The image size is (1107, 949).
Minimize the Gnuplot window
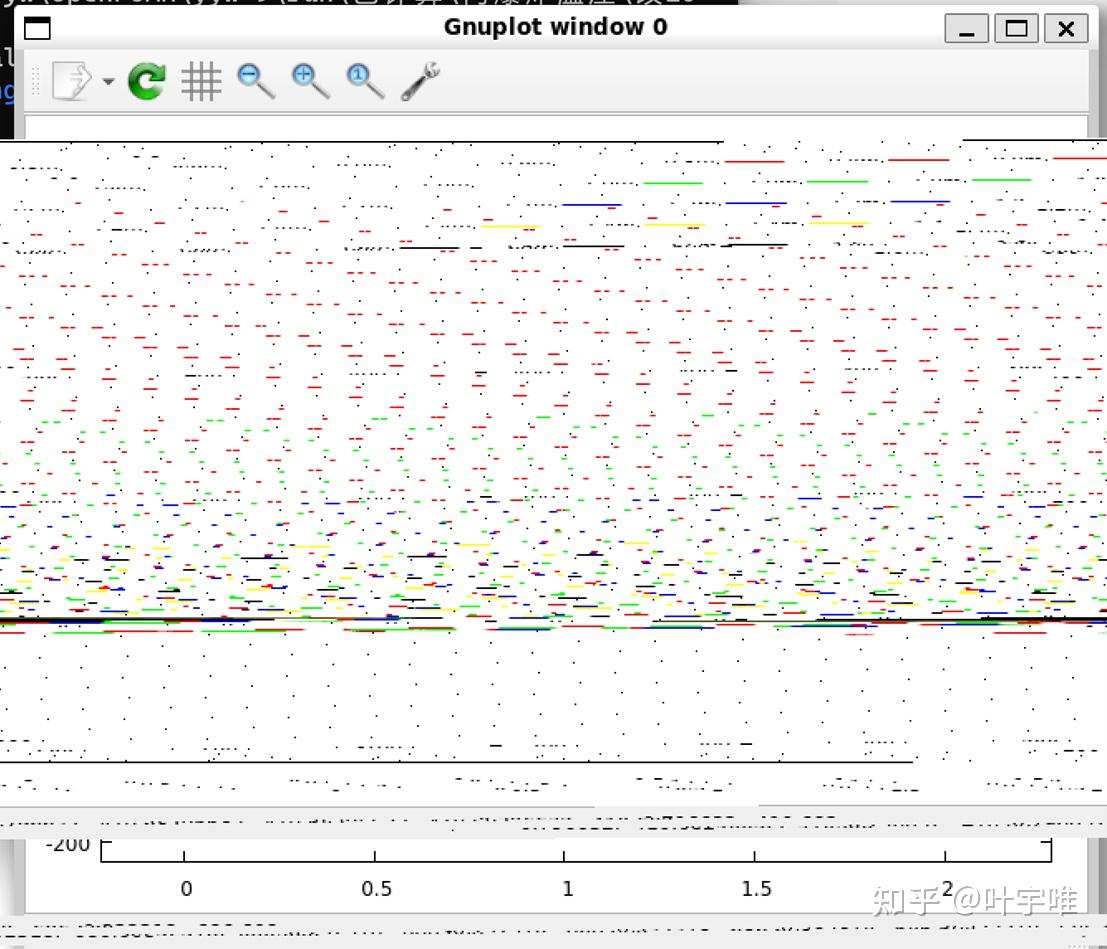pos(966,28)
